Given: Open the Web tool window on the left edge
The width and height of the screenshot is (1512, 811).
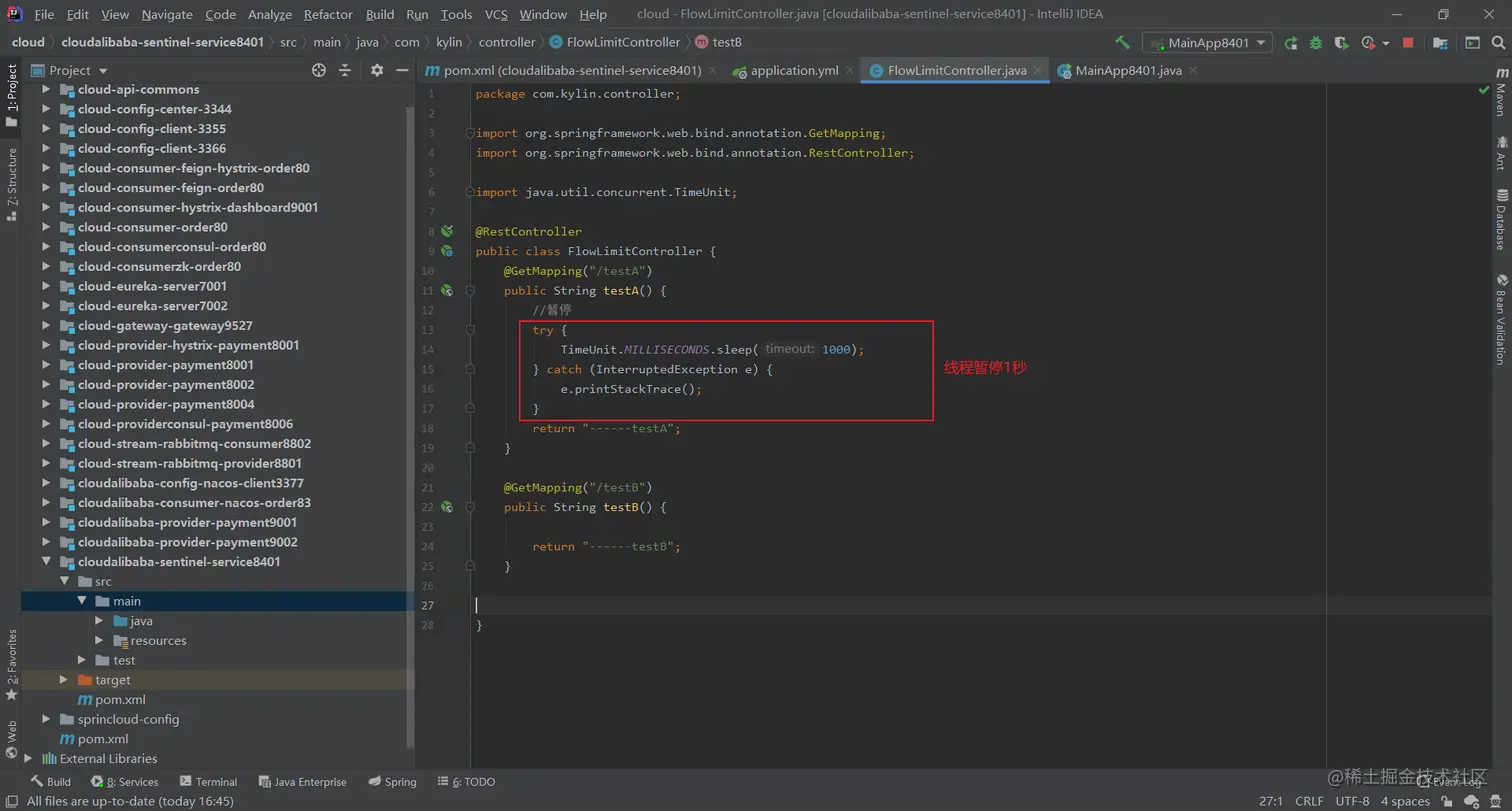Looking at the screenshot, I should tap(12, 741).
